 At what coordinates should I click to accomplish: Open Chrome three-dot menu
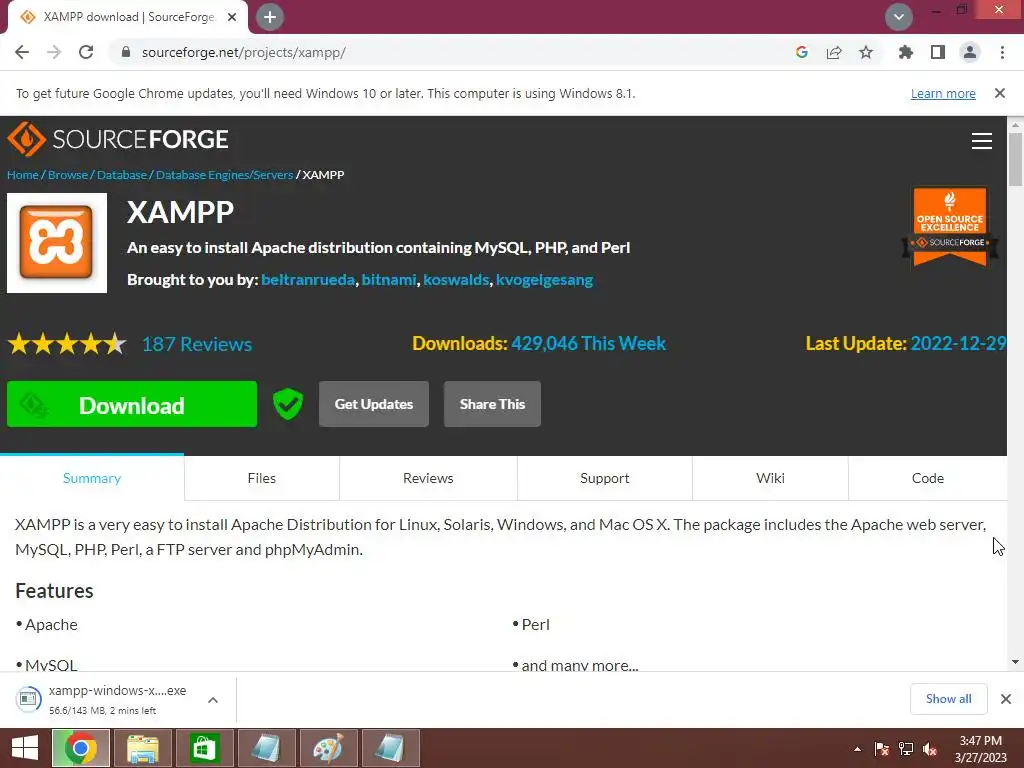coord(1002,52)
